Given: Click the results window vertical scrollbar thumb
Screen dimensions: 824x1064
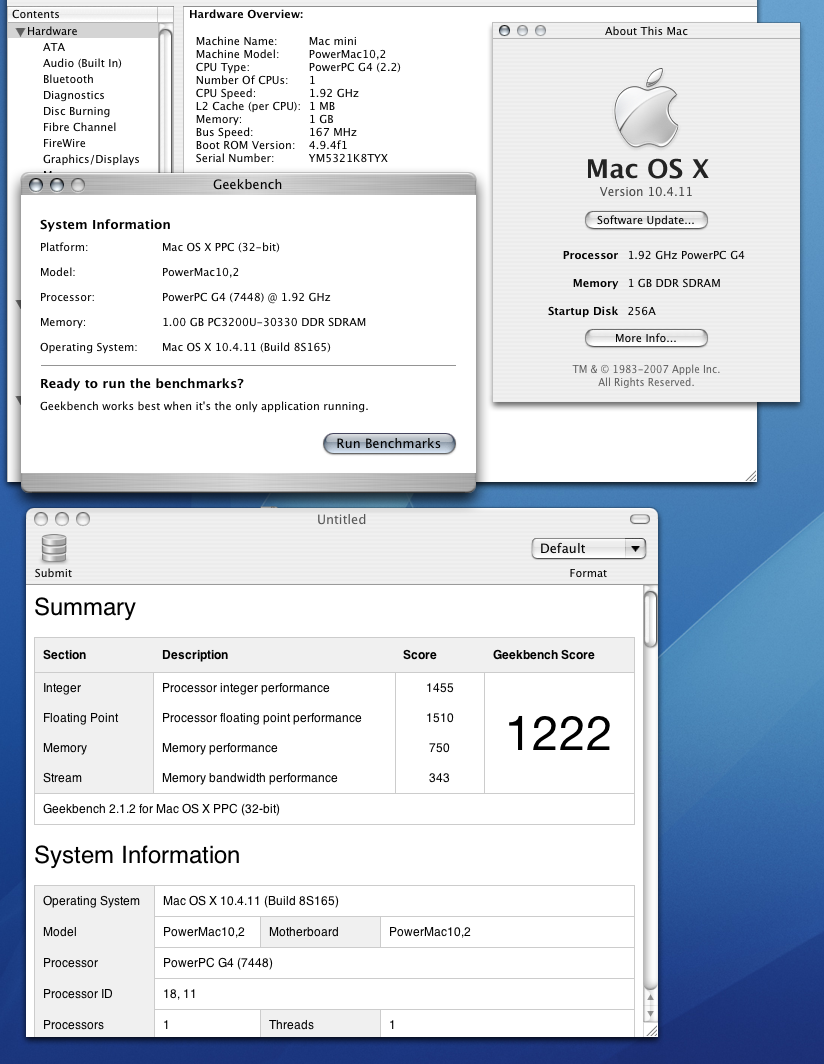Looking at the screenshot, I should [x=650, y=619].
